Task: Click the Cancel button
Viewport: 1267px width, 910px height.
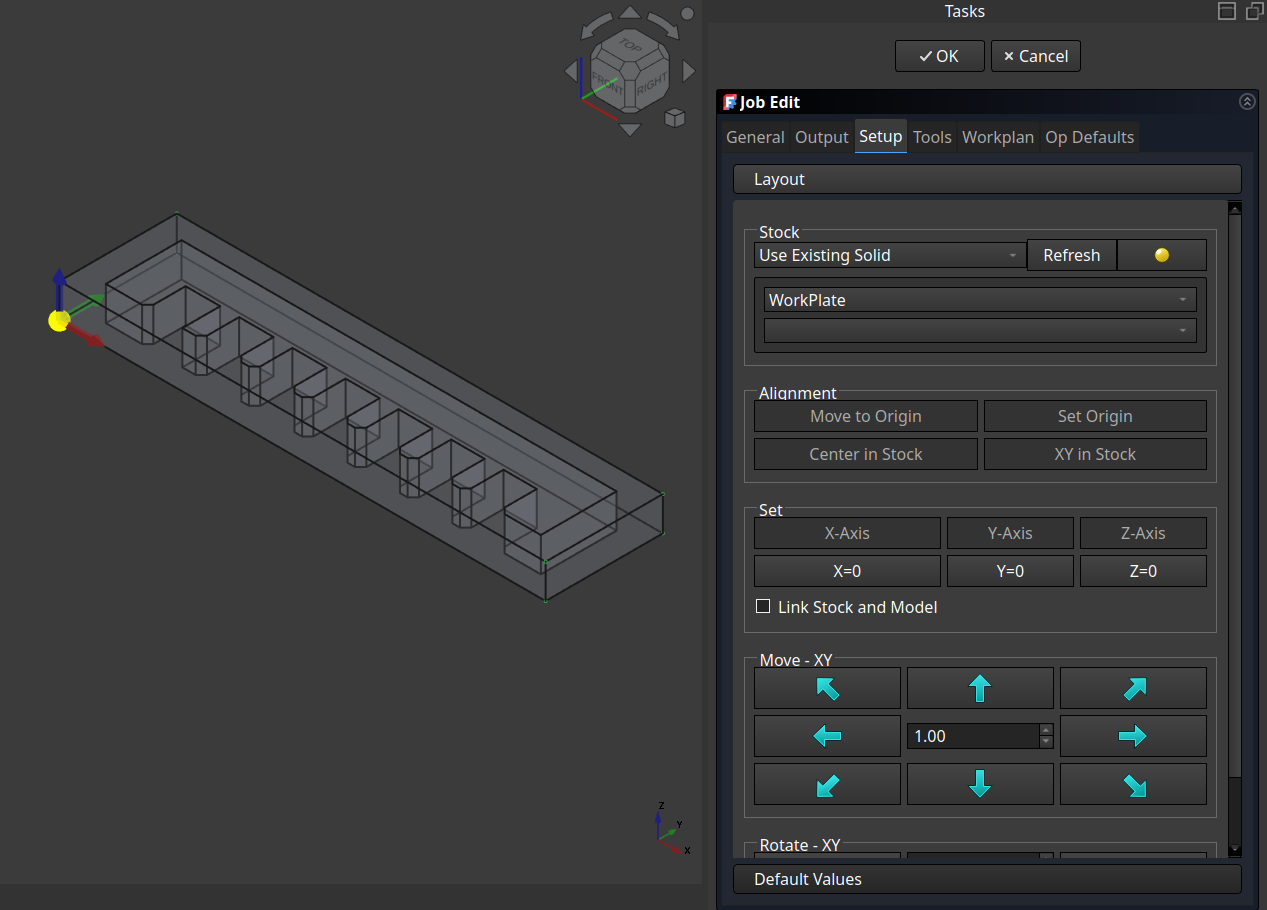Action: [x=1035, y=56]
